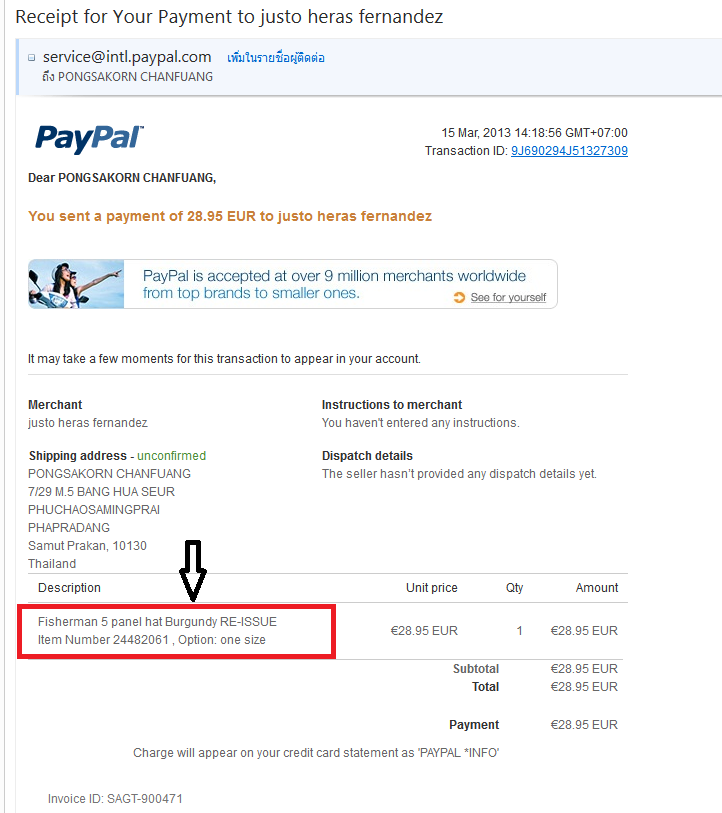Click the service@intl.paypal.com sender address

[127, 57]
